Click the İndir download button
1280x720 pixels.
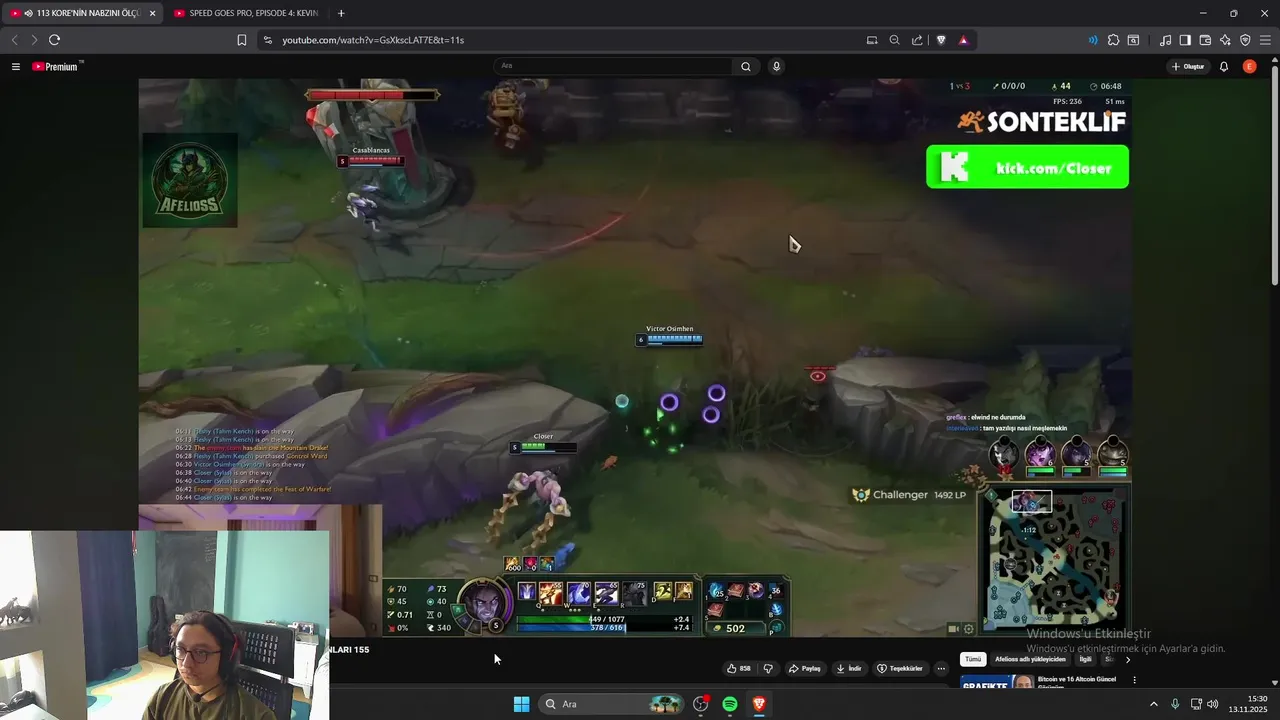(849, 668)
